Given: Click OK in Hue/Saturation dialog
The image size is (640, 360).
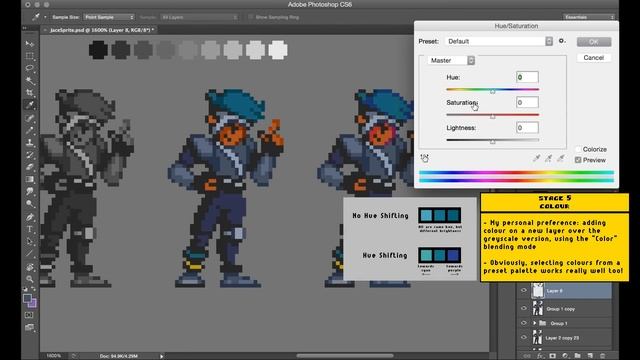Looking at the screenshot, I should click(x=594, y=42).
